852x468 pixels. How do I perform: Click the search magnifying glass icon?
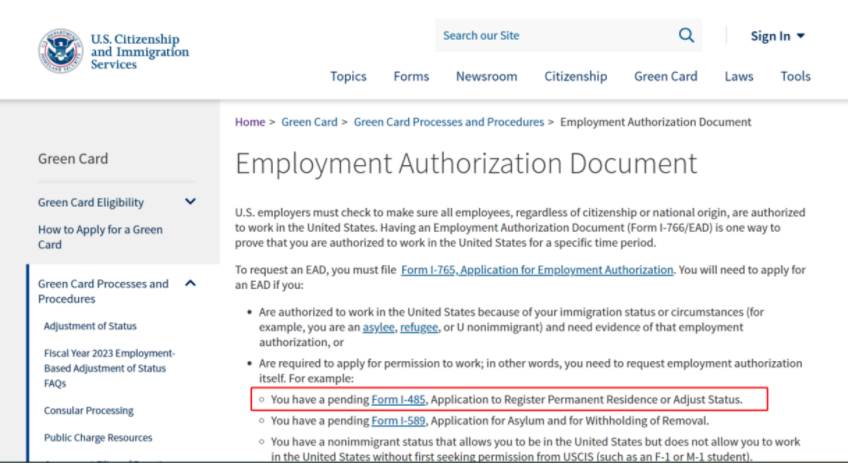coord(686,35)
